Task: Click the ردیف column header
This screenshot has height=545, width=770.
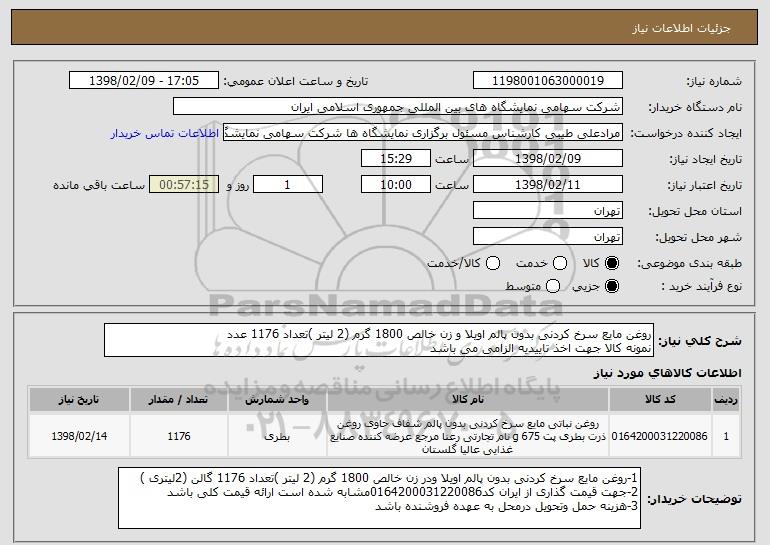Action: pos(726,400)
